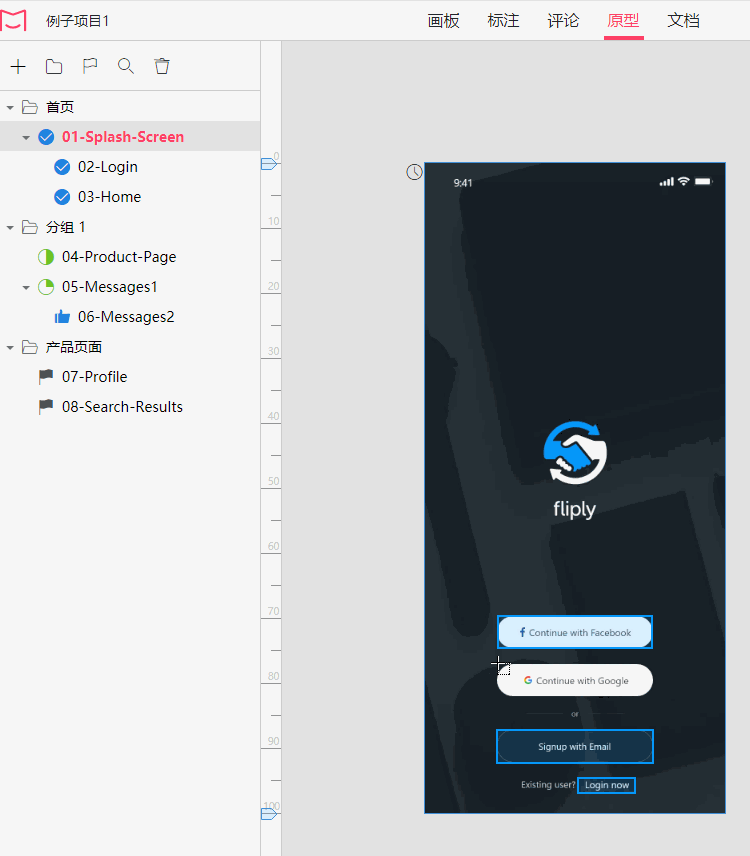The width and height of the screenshot is (750, 856).
Task: Collapse the 01-Splash-Screen tree arrow
Action: tap(26, 138)
